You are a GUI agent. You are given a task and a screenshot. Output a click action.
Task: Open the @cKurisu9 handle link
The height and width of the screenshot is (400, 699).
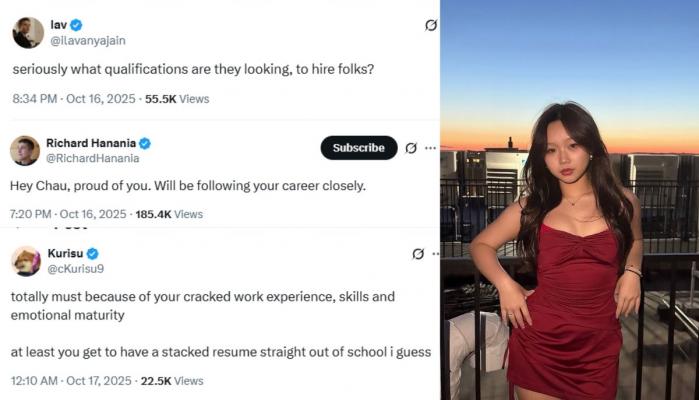pos(76,268)
